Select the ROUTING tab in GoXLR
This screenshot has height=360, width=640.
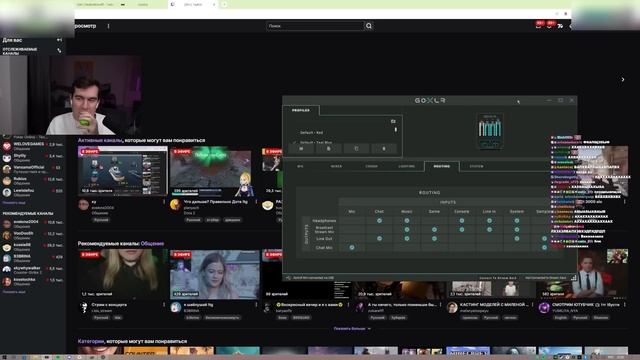[x=442, y=167]
